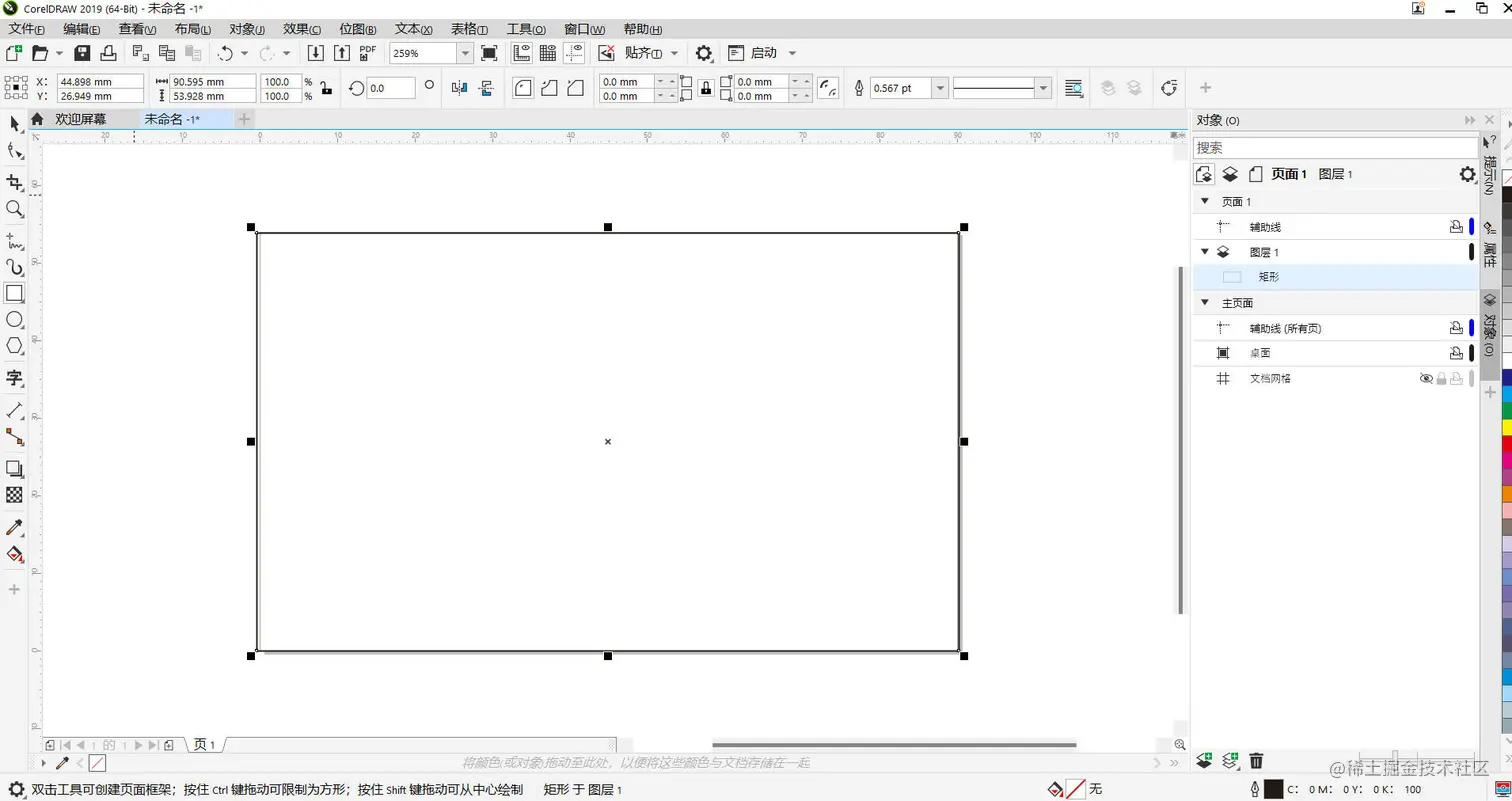Collapse the 图层 1 layer node
This screenshot has width=1512, height=801.
[1205, 252]
